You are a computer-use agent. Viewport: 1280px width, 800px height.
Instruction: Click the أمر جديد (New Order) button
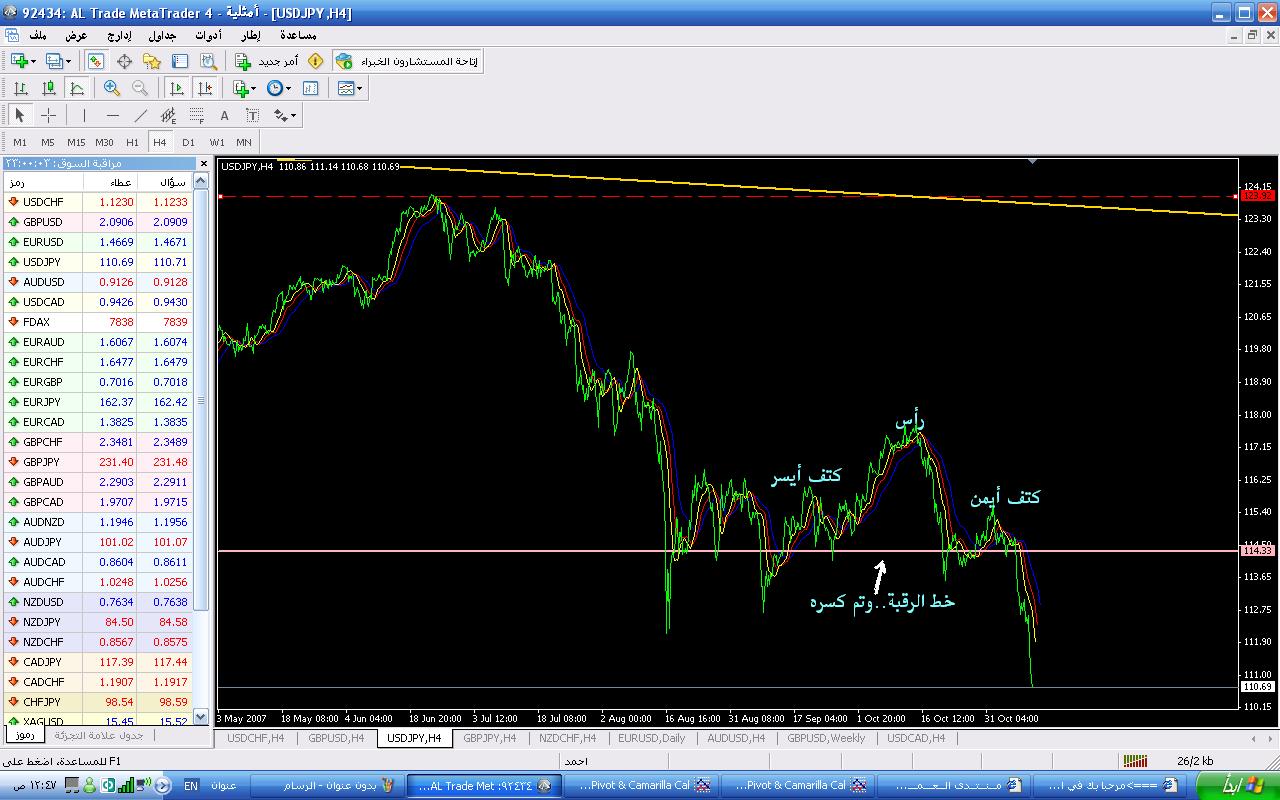point(267,61)
